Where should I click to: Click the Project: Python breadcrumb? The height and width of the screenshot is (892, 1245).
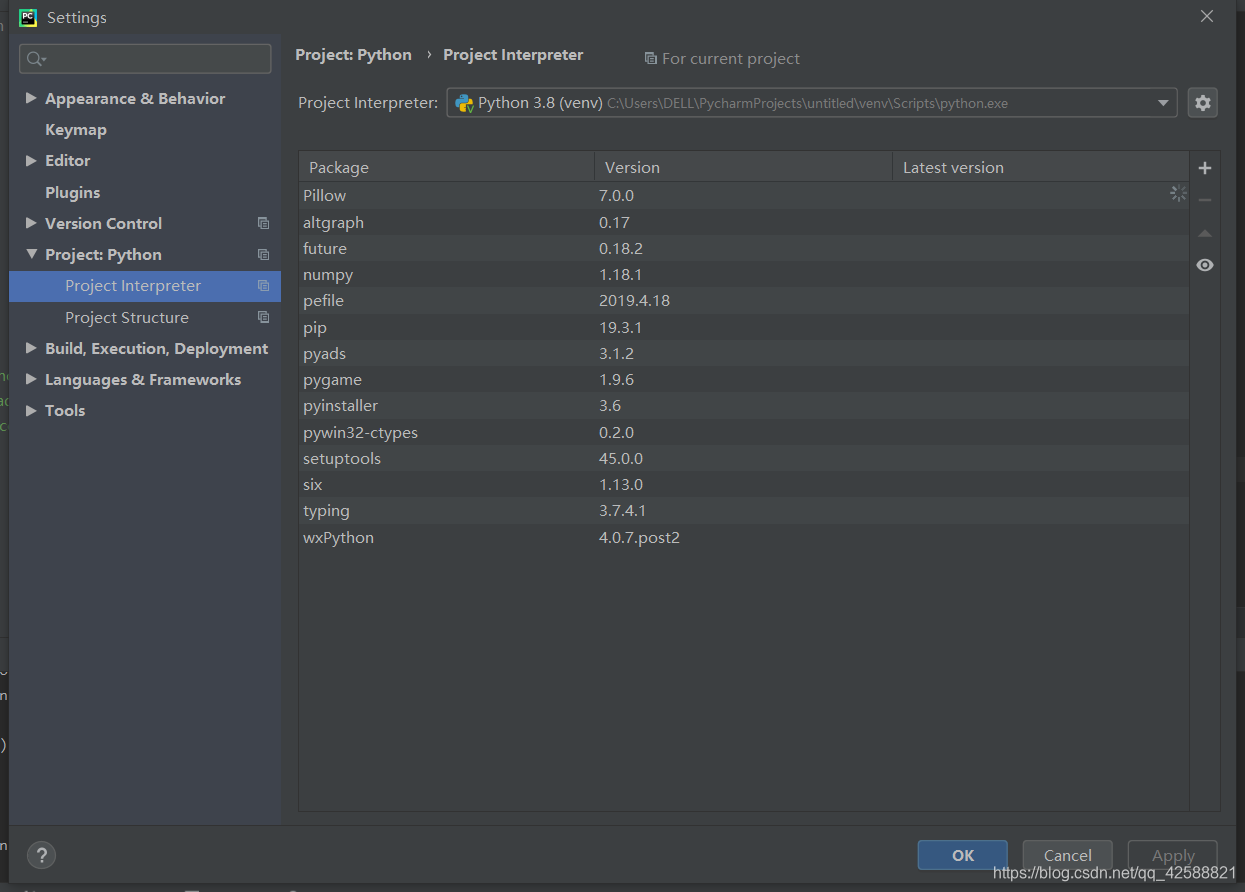[x=353, y=55]
